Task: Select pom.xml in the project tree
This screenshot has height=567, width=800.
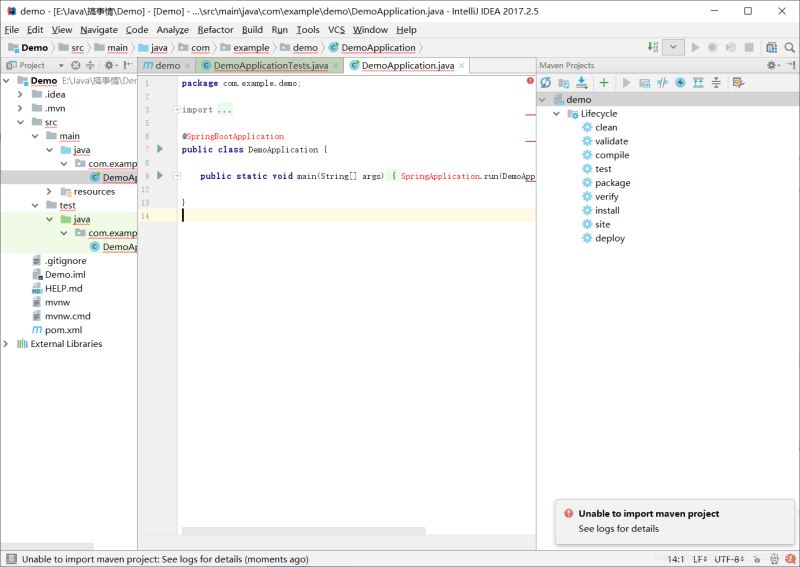Action: coord(62,330)
